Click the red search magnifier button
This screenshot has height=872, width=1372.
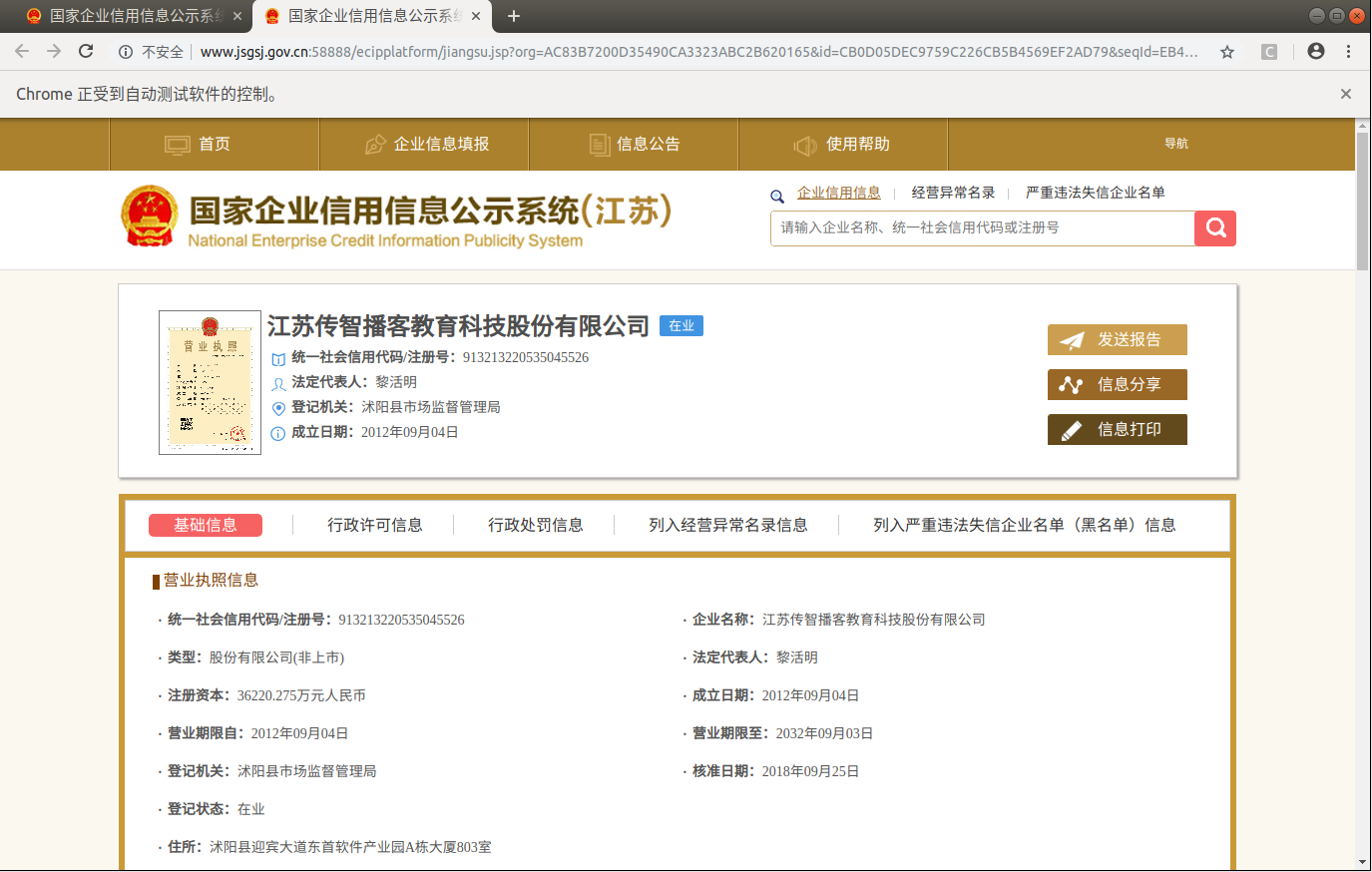click(1215, 228)
